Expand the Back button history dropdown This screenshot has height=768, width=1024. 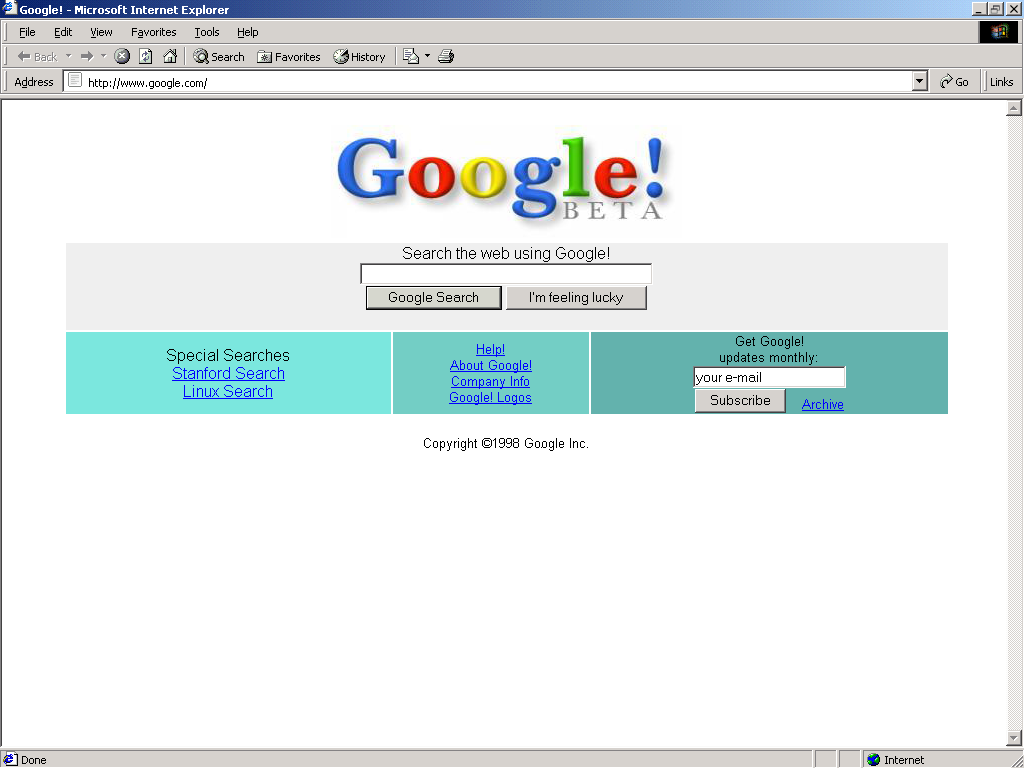(x=68, y=56)
